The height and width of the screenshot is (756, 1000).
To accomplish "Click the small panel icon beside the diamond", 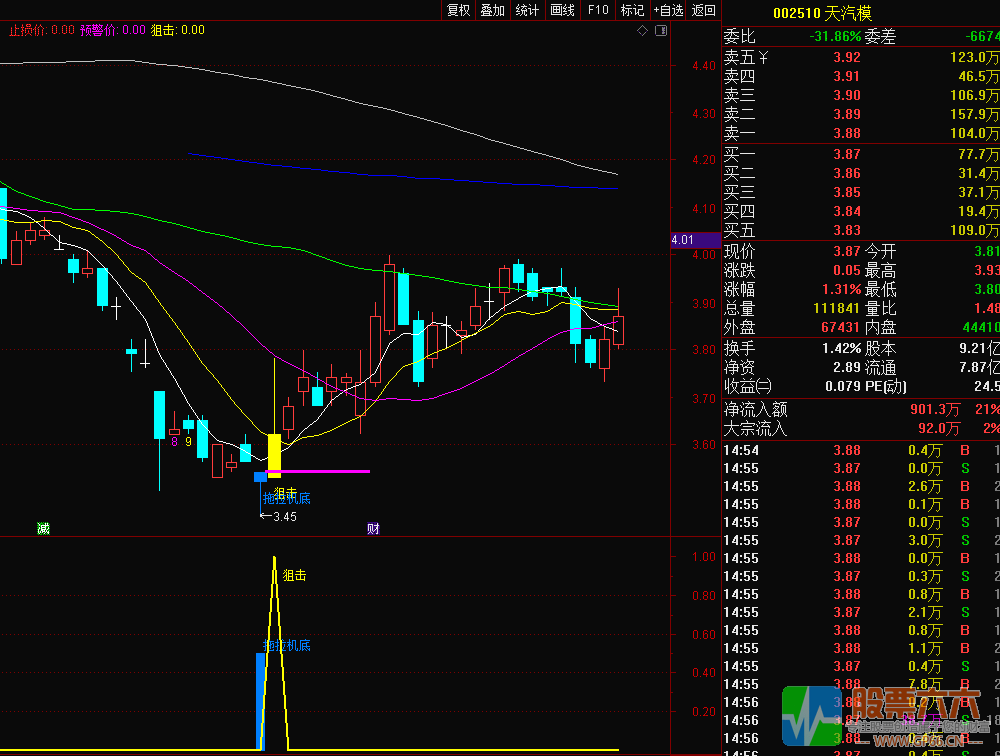I will 659,31.
